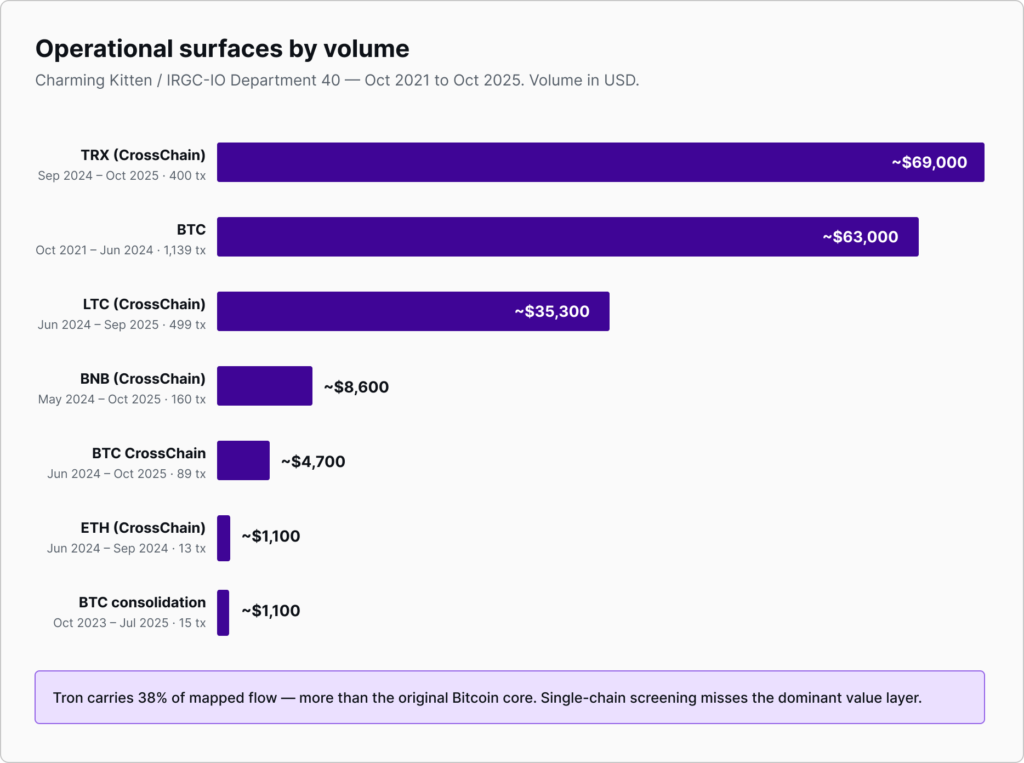Click 'Oct 2021 – Jun 2024 · 1,139 tx' text
Screen dimensions: 1024x763
click(x=120, y=250)
